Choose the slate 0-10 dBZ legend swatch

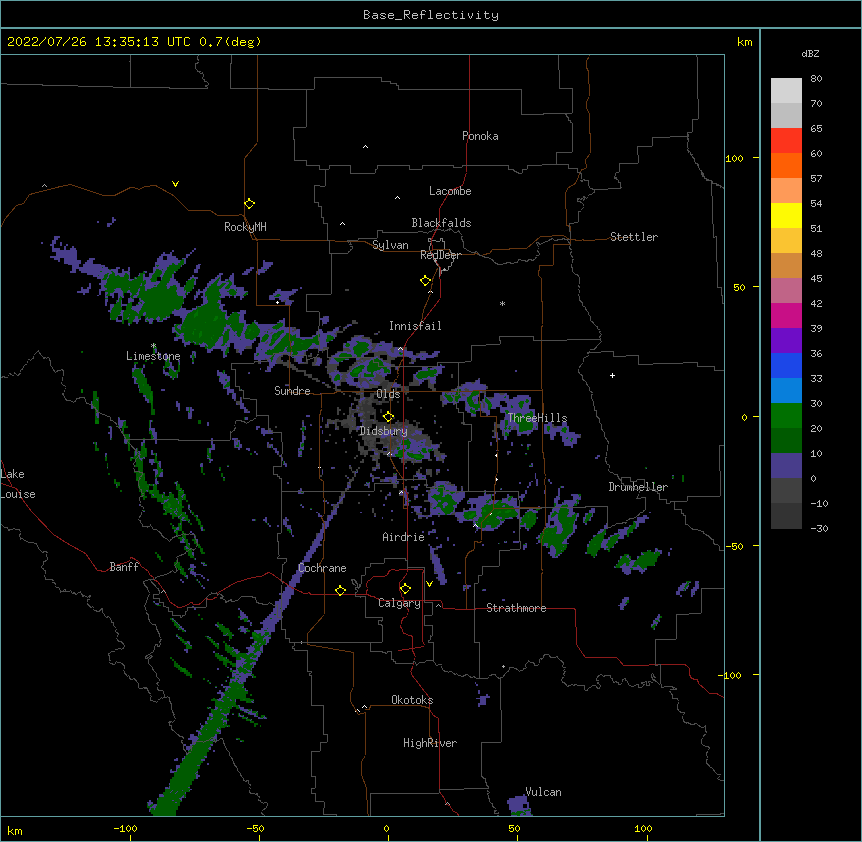tap(786, 466)
